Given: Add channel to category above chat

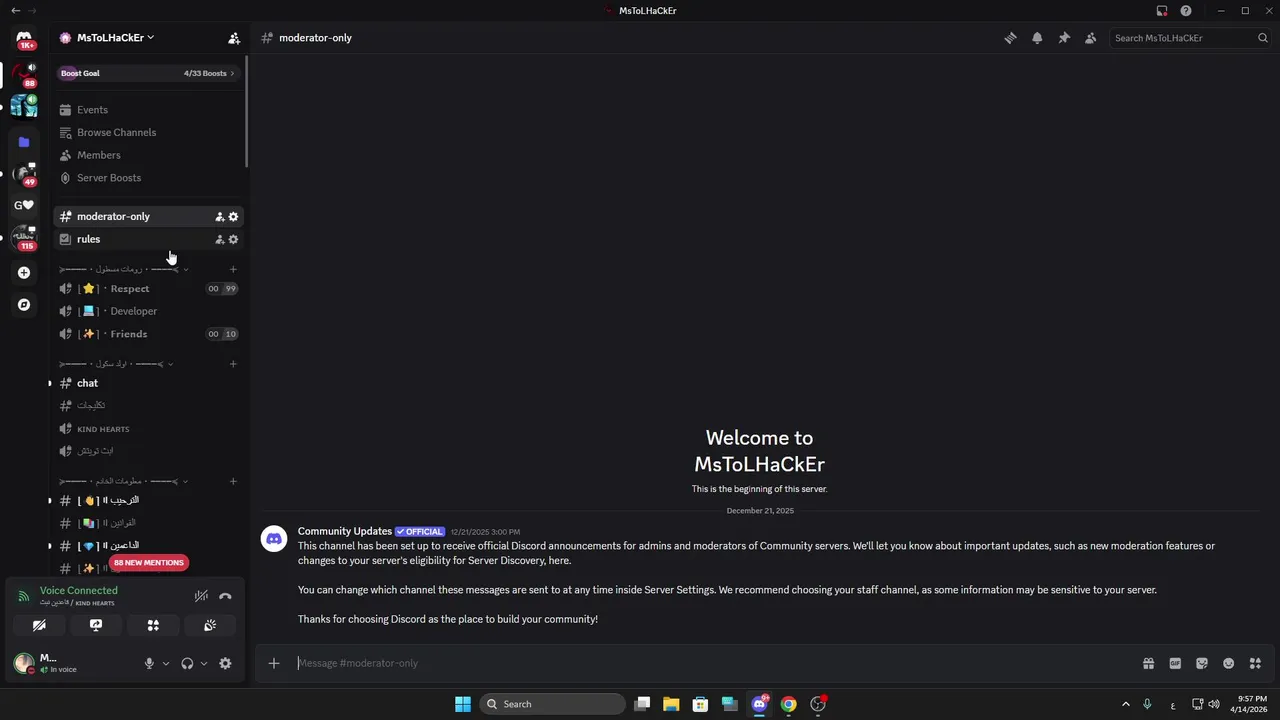Looking at the screenshot, I should coord(233,363).
